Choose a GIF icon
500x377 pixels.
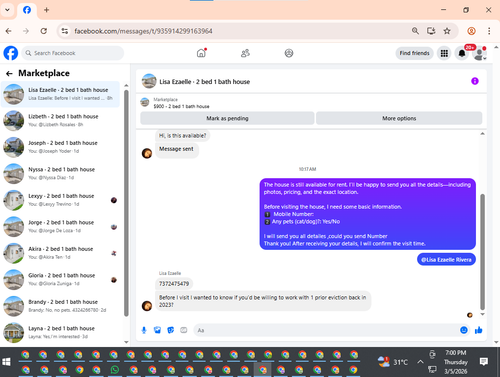184,330
